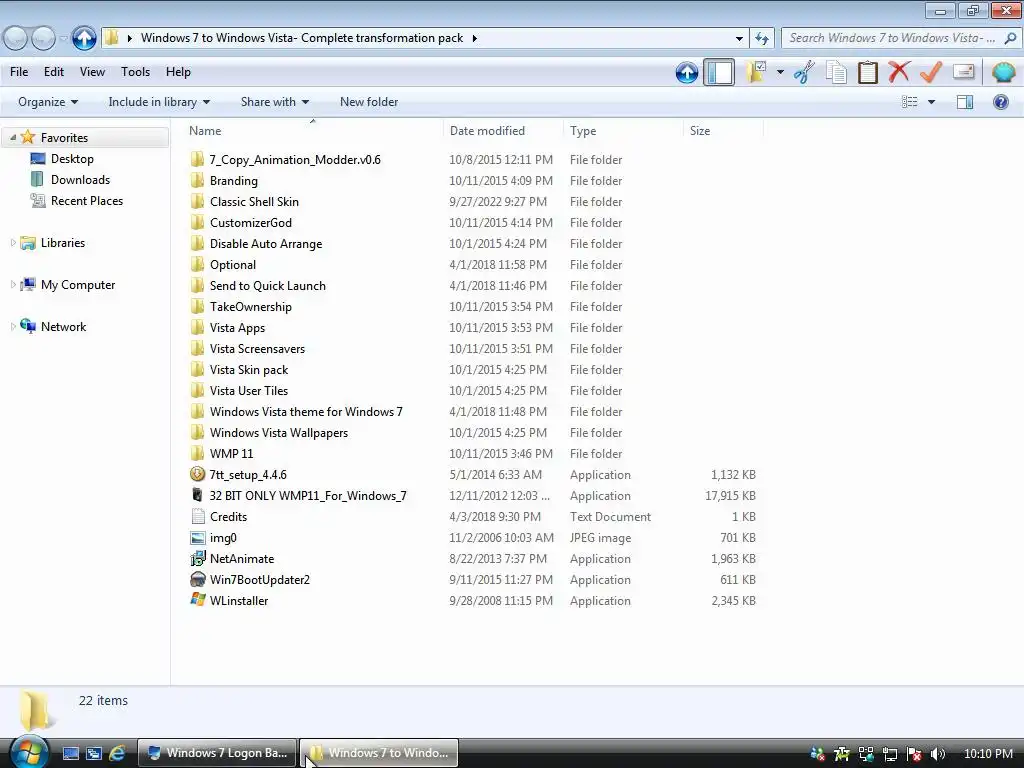Open the Share with dropdown
The width and height of the screenshot is (1024, 768).
tap(275, 102)
